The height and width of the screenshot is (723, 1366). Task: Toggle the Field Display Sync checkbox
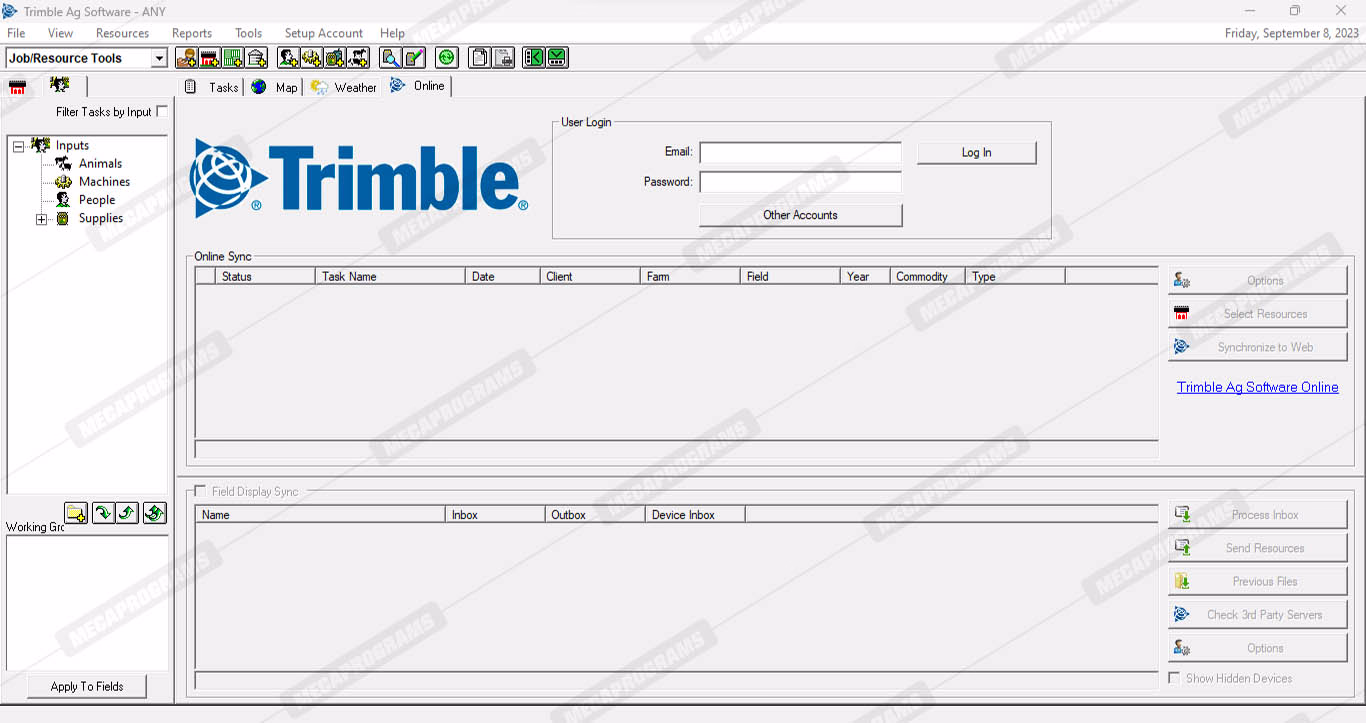coord(201,491)
